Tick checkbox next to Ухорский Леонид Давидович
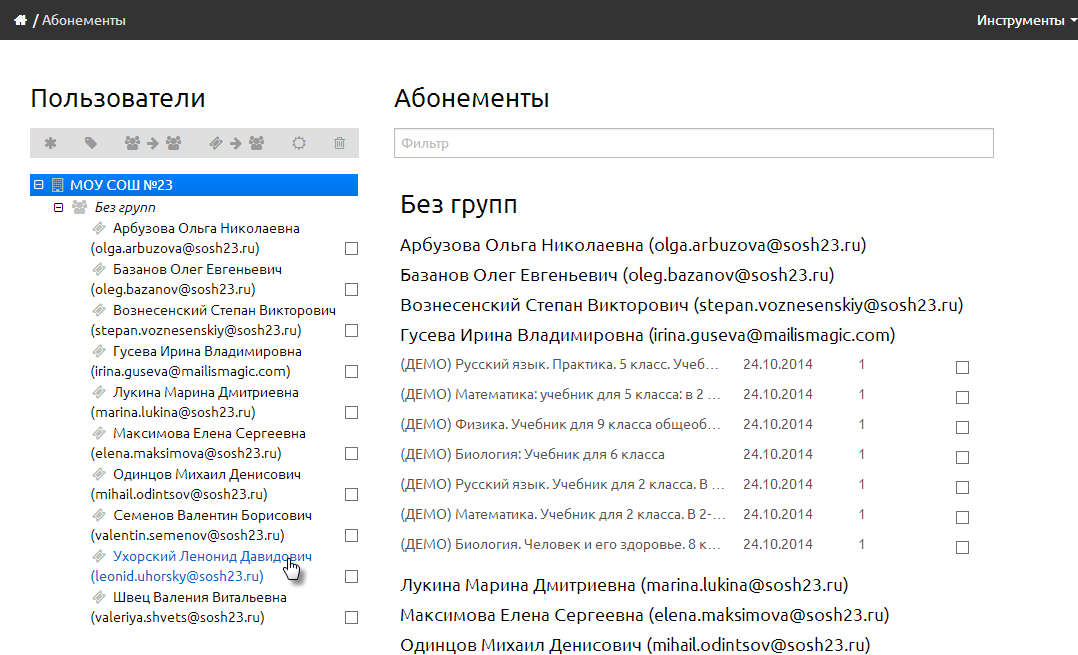The height and width of the screenshot is (655, 1078). (351, 576)
